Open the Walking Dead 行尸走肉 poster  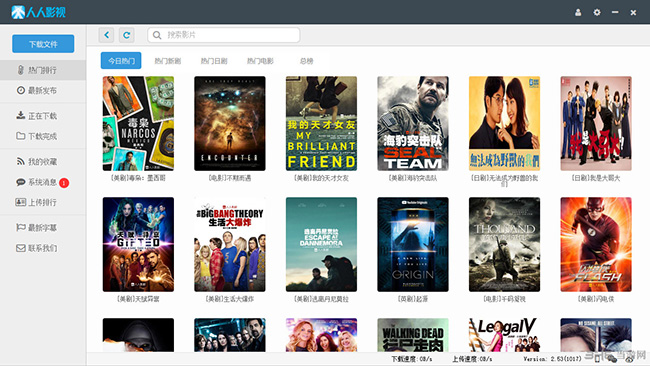pos(413,335)
